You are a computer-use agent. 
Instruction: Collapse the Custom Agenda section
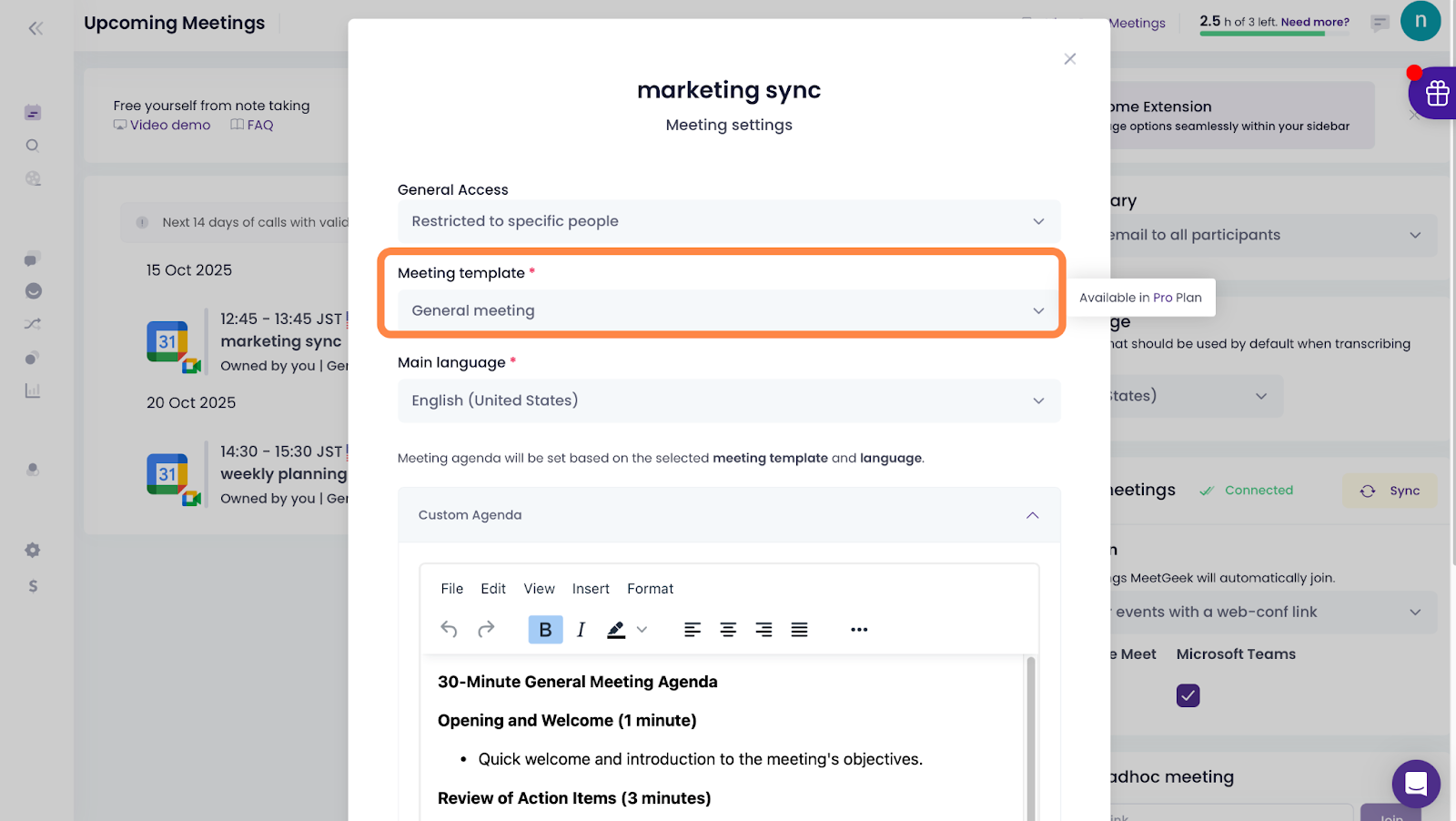pyautogui.click(x=1032, y=515)
